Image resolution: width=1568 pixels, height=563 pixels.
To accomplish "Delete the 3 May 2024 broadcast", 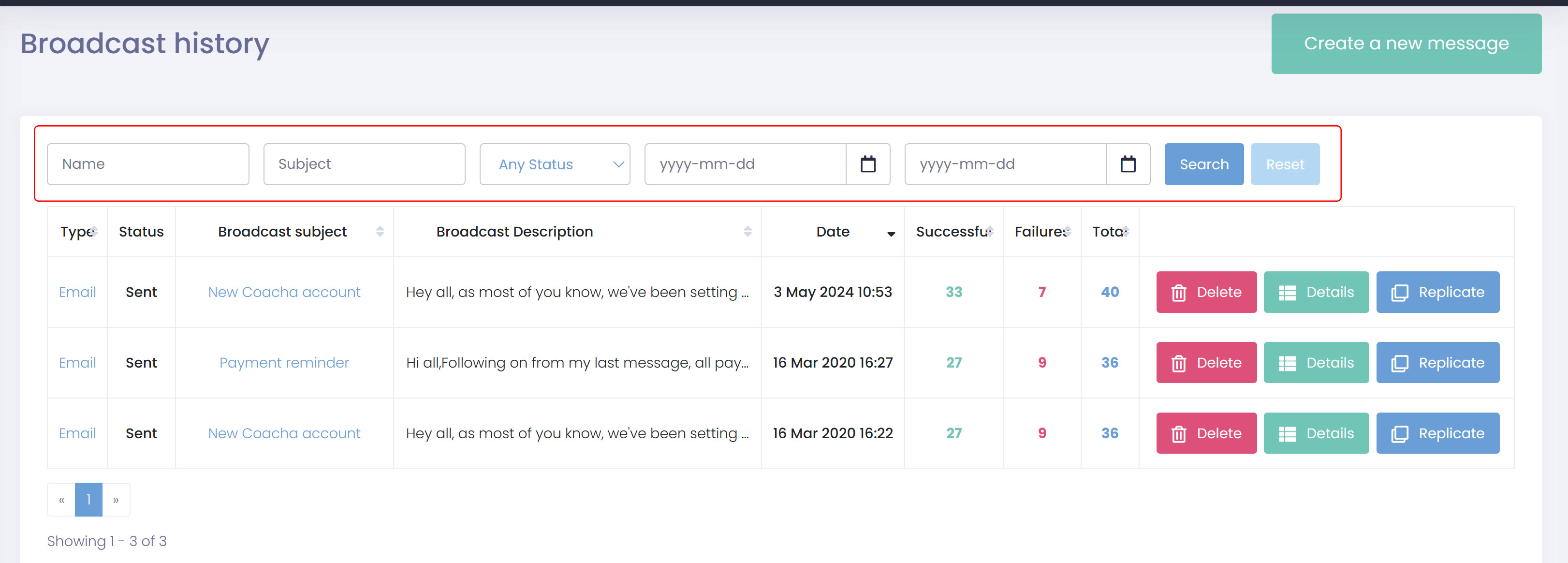I will tap(1206, 292).
